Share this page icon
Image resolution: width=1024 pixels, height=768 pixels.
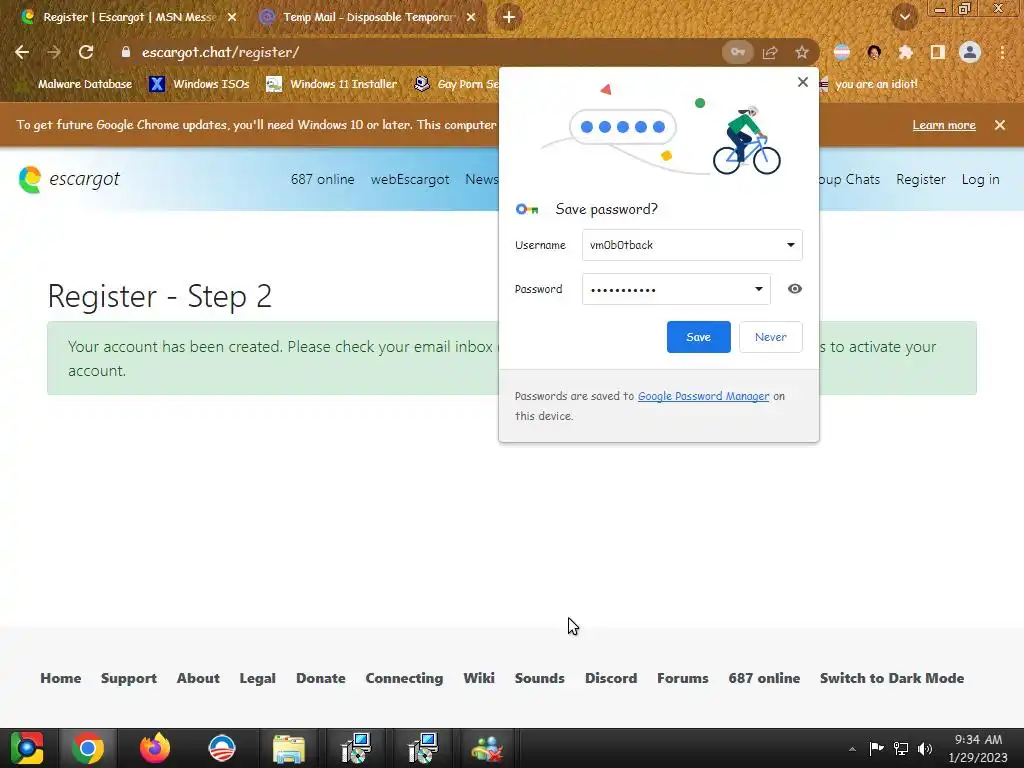pyautogui.click(x=770, y=52)
